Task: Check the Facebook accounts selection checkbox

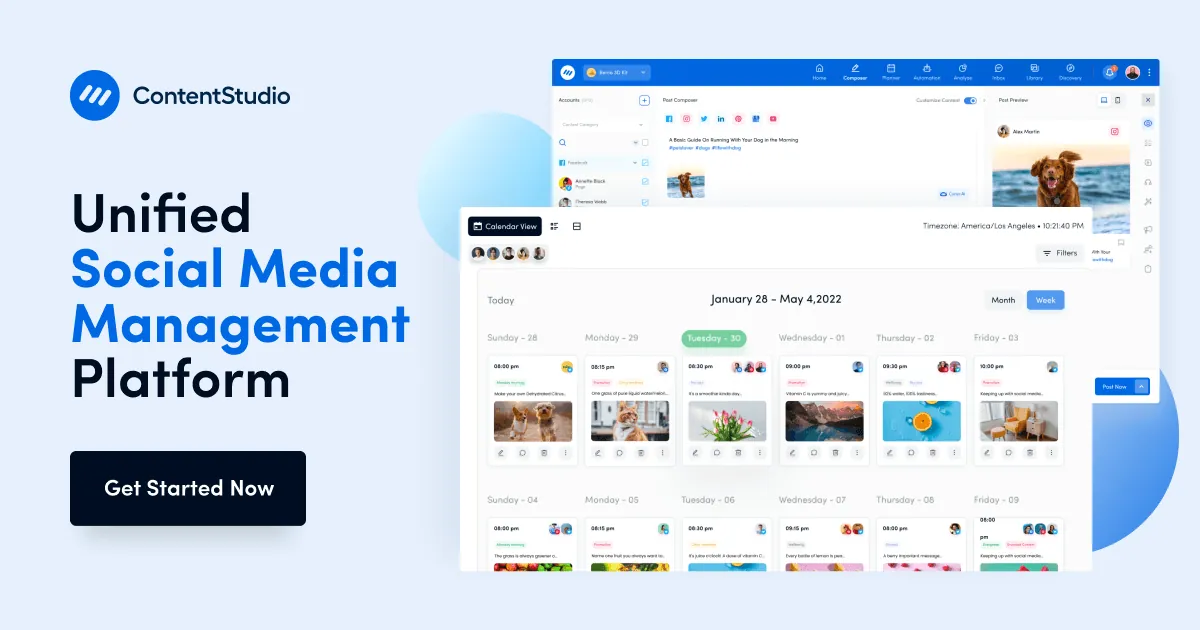Action: click(x=645, y=163)
